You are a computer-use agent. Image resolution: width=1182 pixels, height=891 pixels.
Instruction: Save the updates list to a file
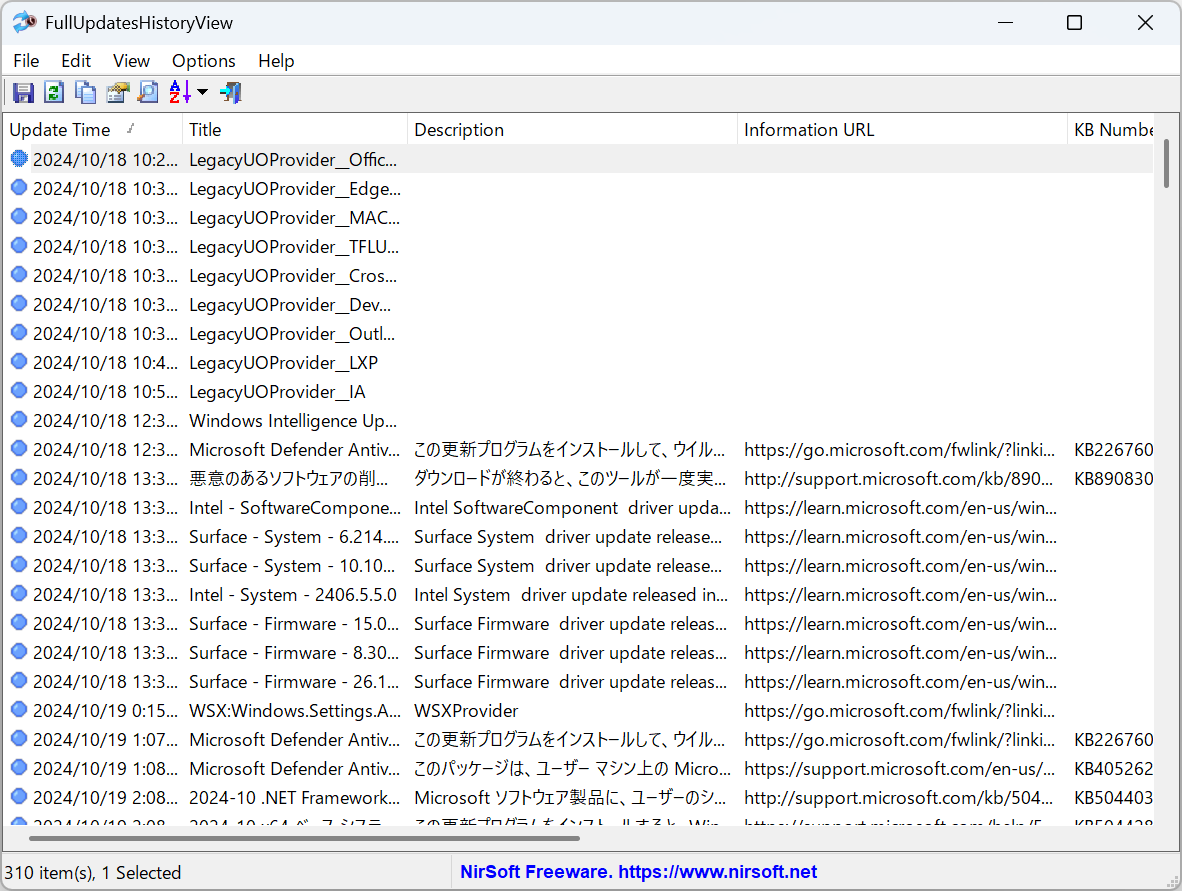[22, 92]
